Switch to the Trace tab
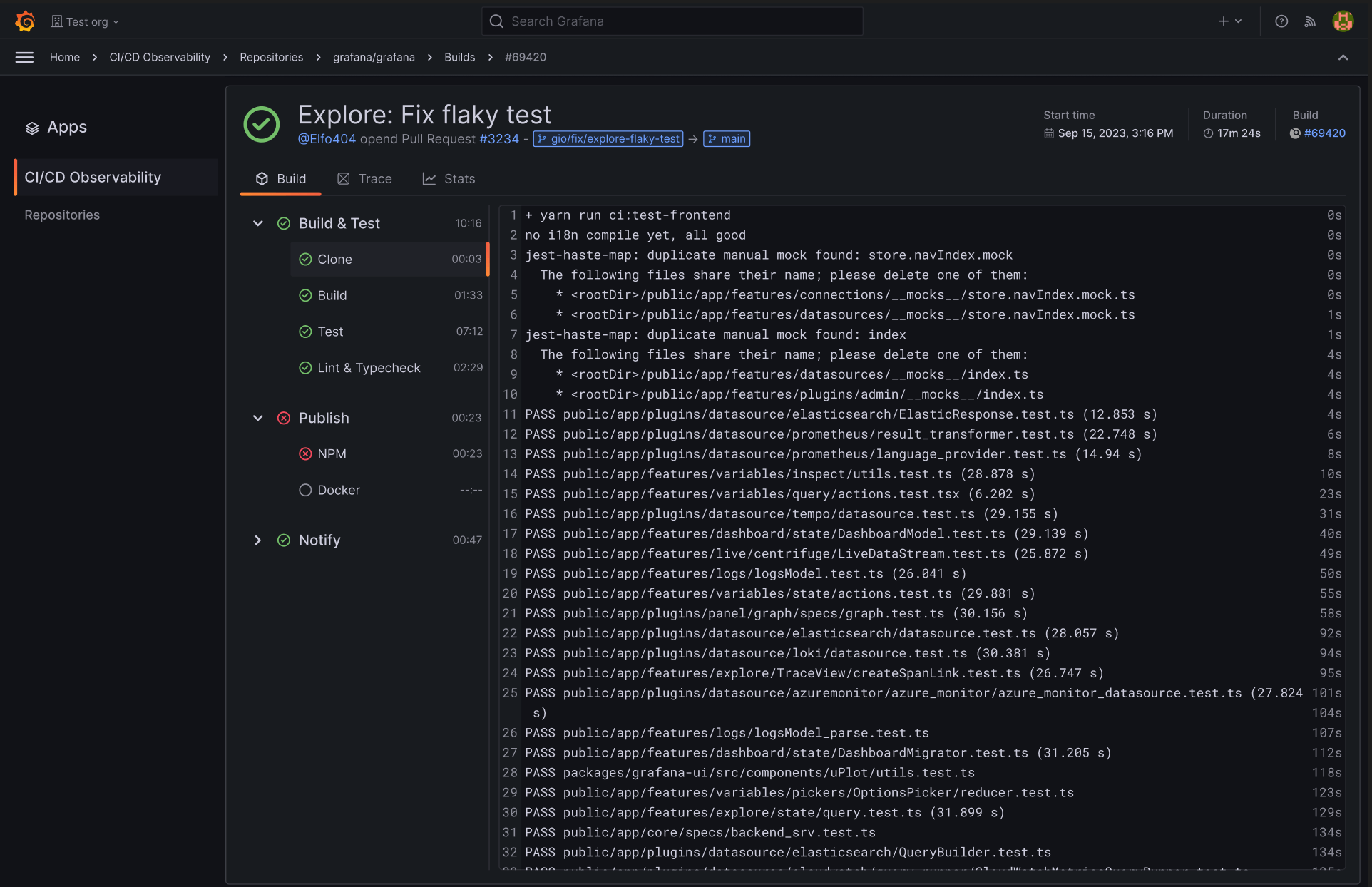This screenshot has width=1372, height=887. coord(364,178)
